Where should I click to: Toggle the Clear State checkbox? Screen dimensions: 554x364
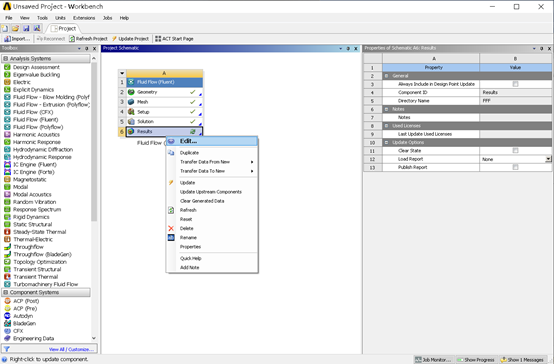coord(515,151)
